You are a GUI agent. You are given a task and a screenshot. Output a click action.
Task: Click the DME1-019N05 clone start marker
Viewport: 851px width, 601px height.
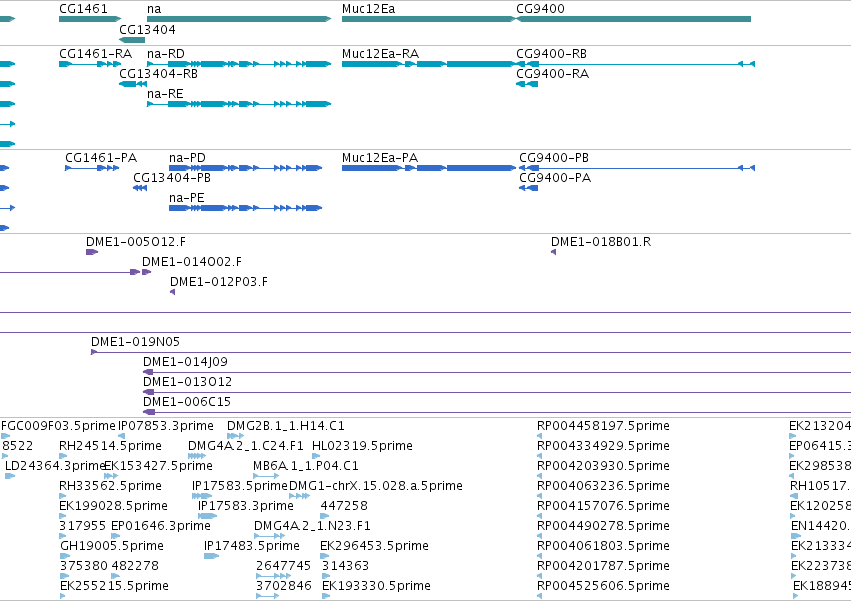click(x=94, y=352)
